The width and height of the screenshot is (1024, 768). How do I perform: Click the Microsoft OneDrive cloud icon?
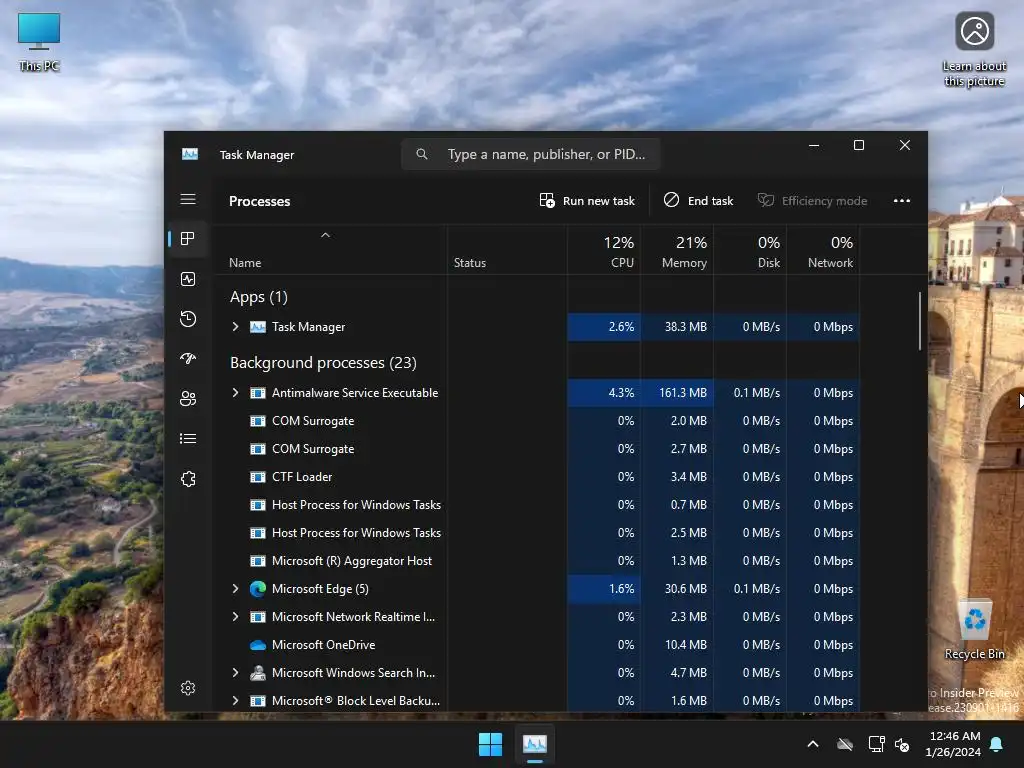coord(258,645)
